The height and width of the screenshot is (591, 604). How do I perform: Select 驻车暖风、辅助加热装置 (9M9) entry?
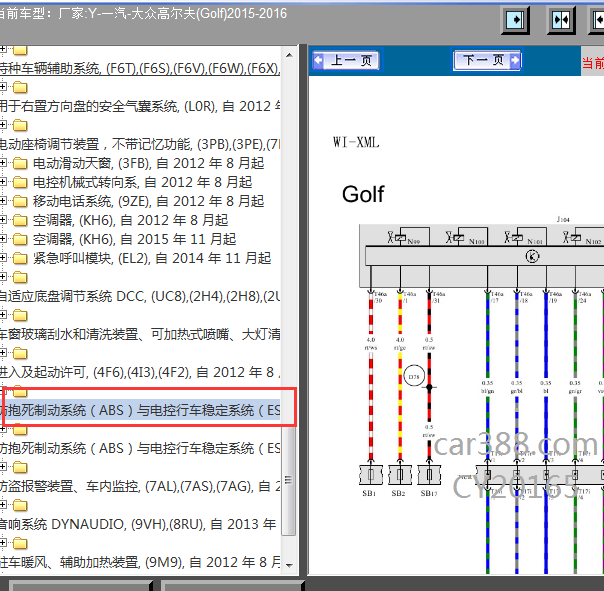click(x=140, y=562)
